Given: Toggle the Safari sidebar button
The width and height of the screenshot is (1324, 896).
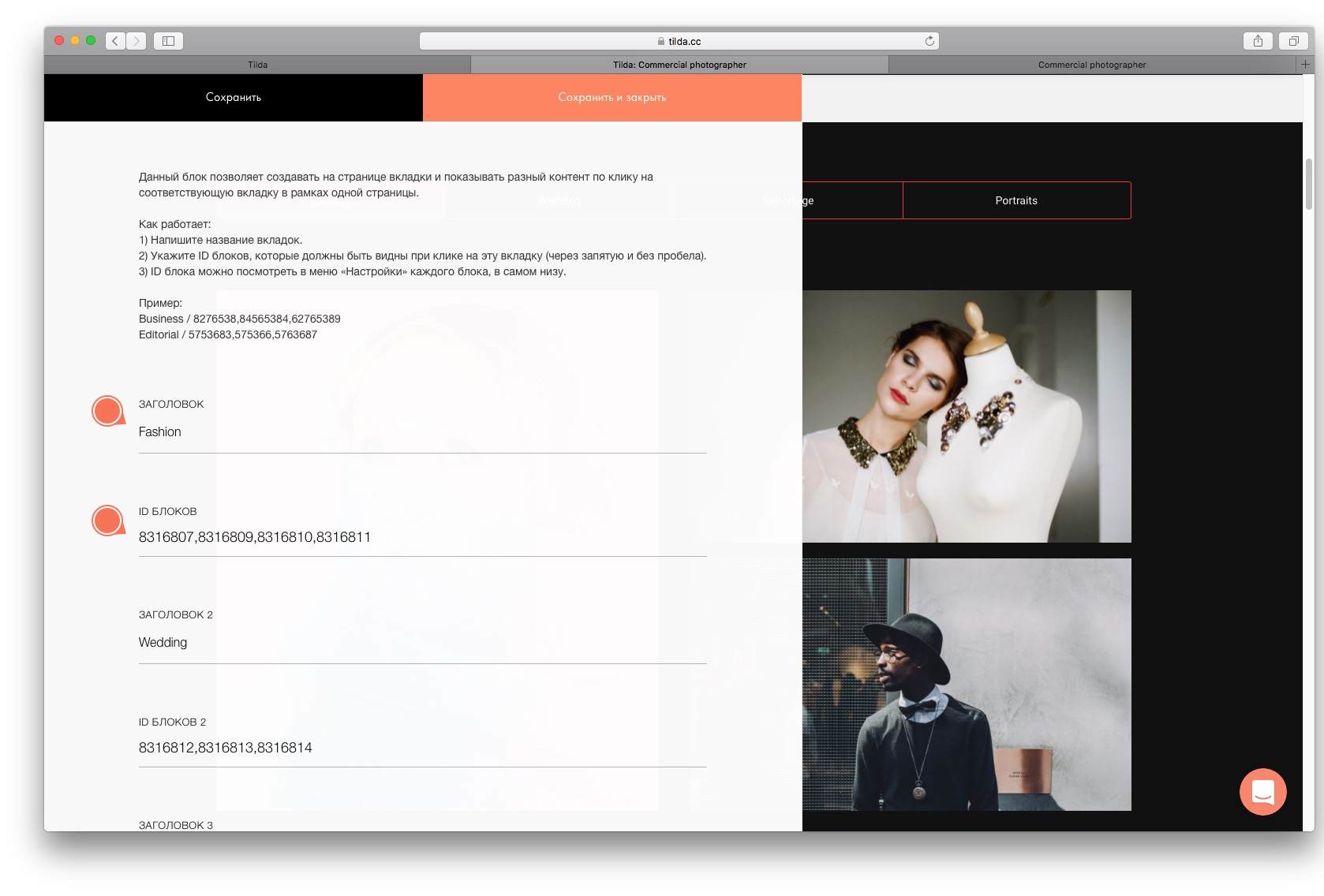Looking at the screenshot, I should 168,41.
